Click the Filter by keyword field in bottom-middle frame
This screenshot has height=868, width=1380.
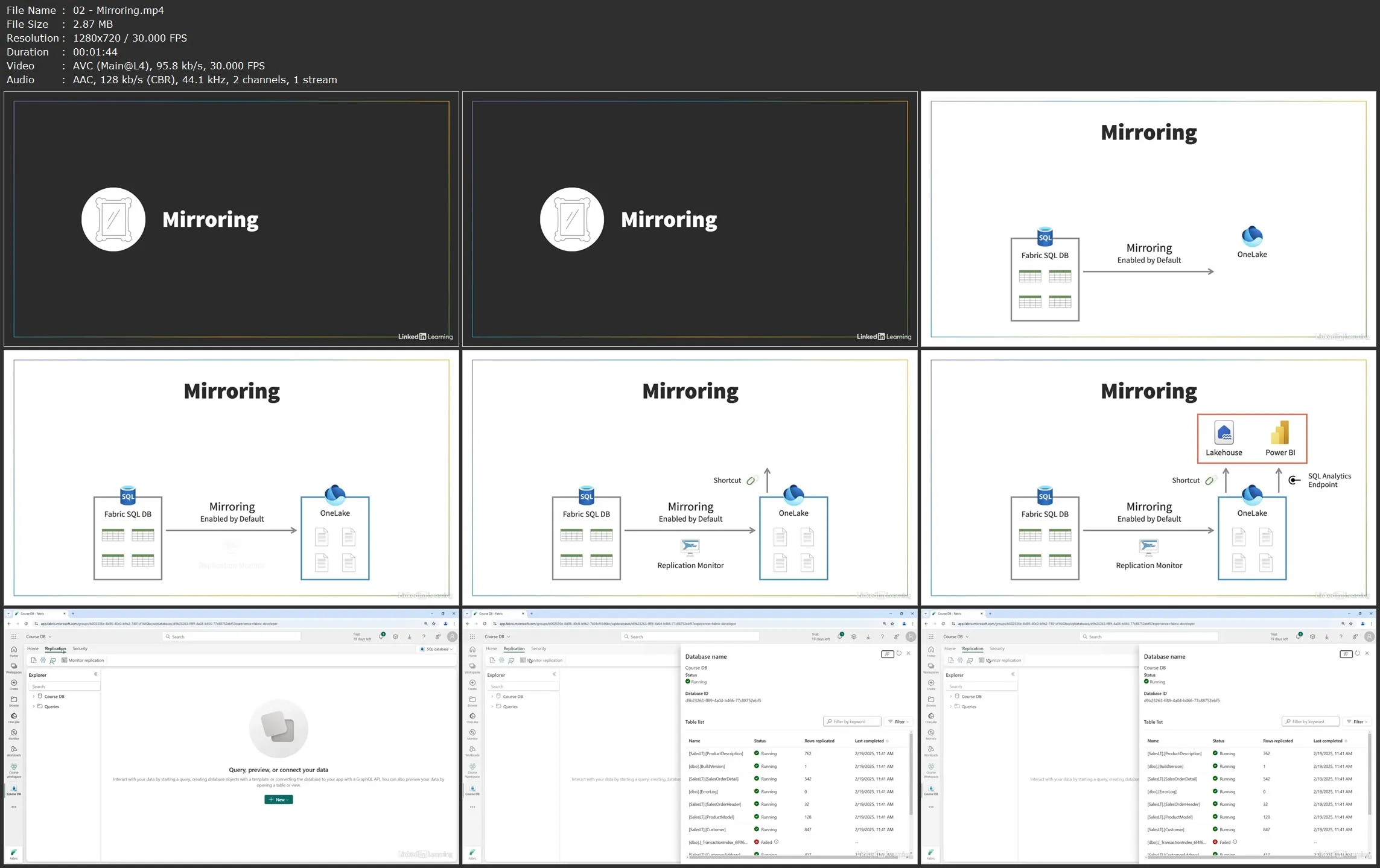[x=852, y=722]
